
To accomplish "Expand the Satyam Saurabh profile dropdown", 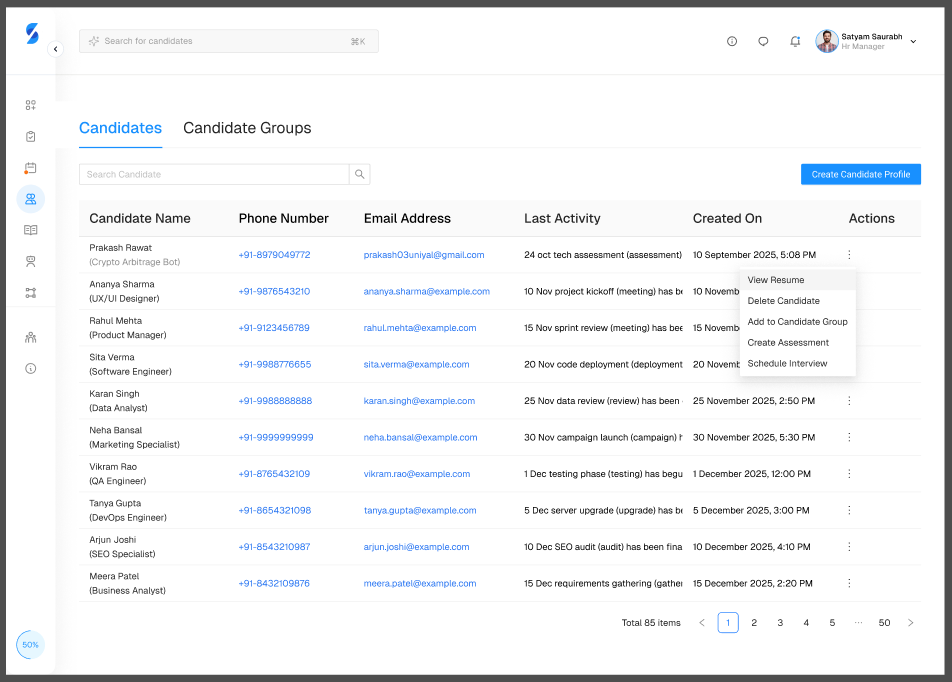I will (913, 41).
